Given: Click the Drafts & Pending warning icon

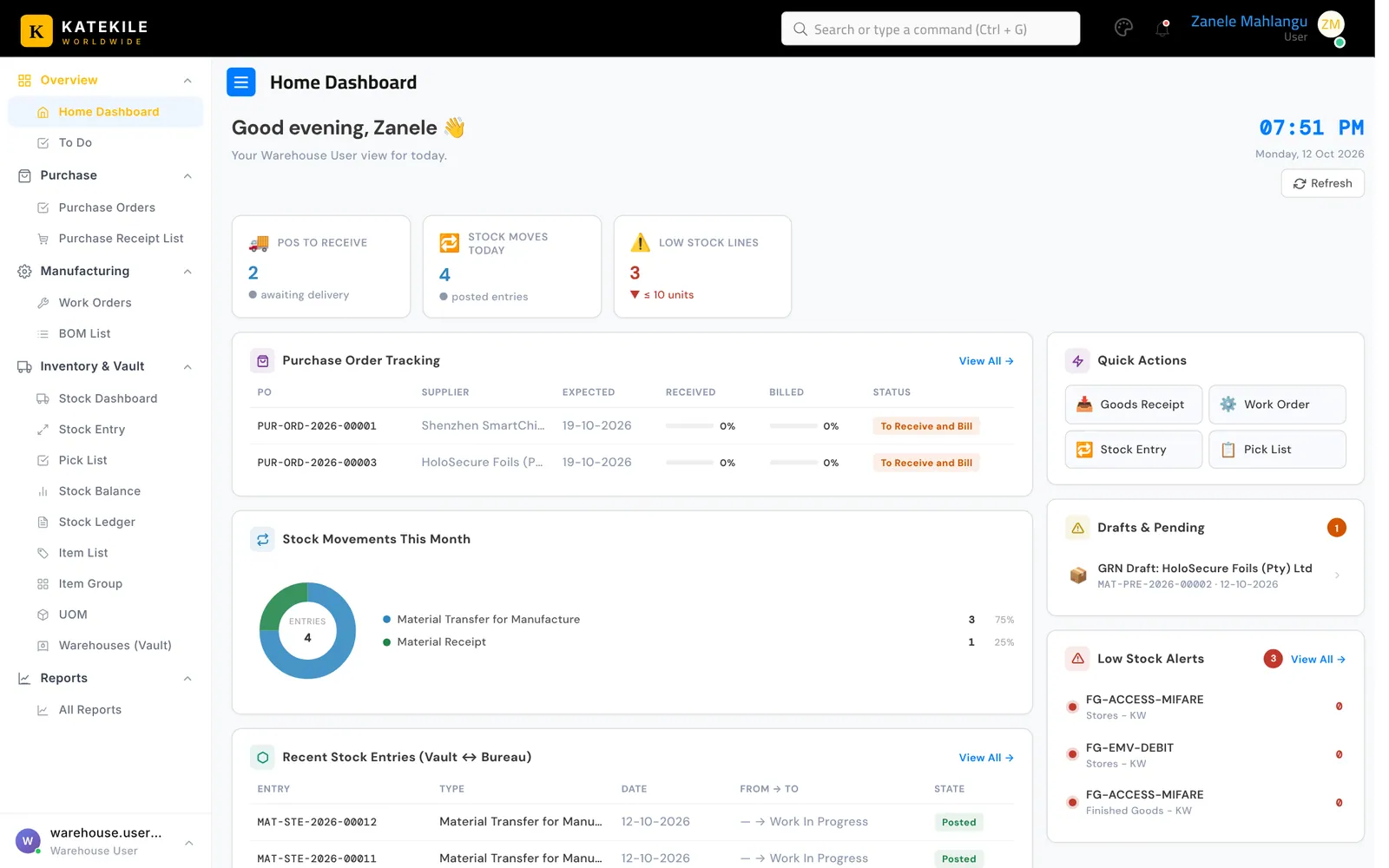Looking at the screenshot, I should [1077, 528].
